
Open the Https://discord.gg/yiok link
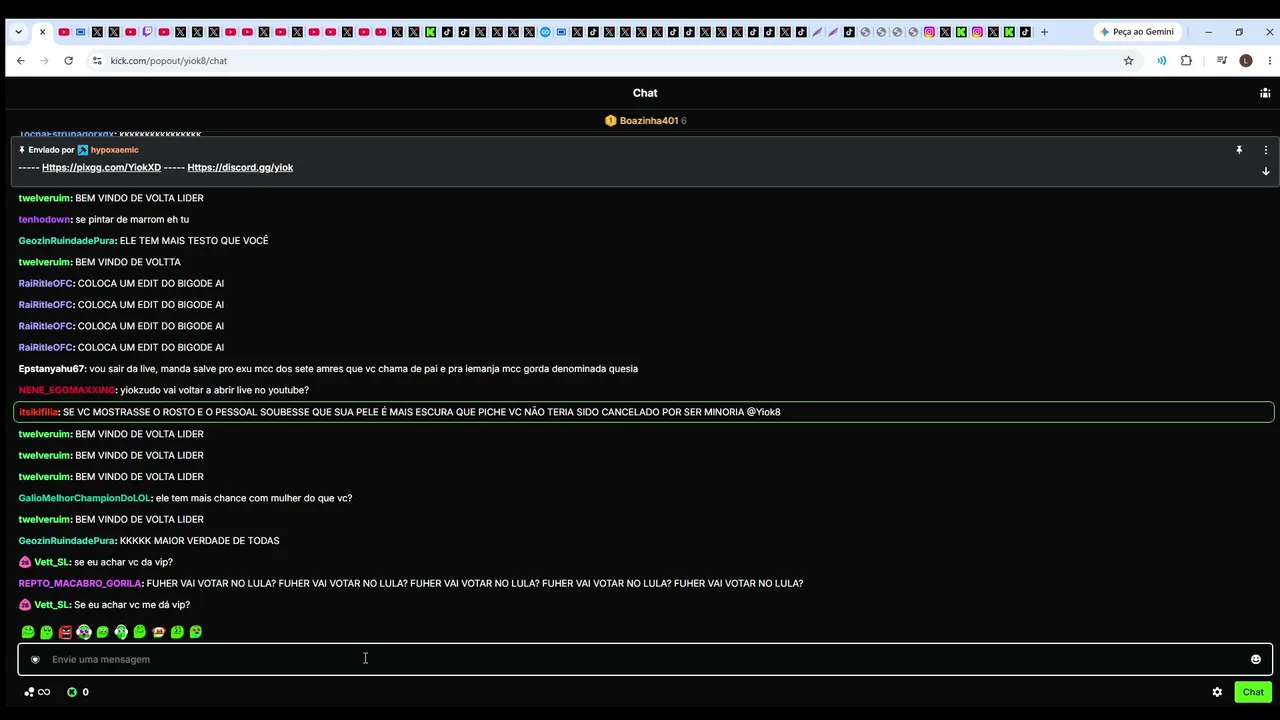click(240, 167)
